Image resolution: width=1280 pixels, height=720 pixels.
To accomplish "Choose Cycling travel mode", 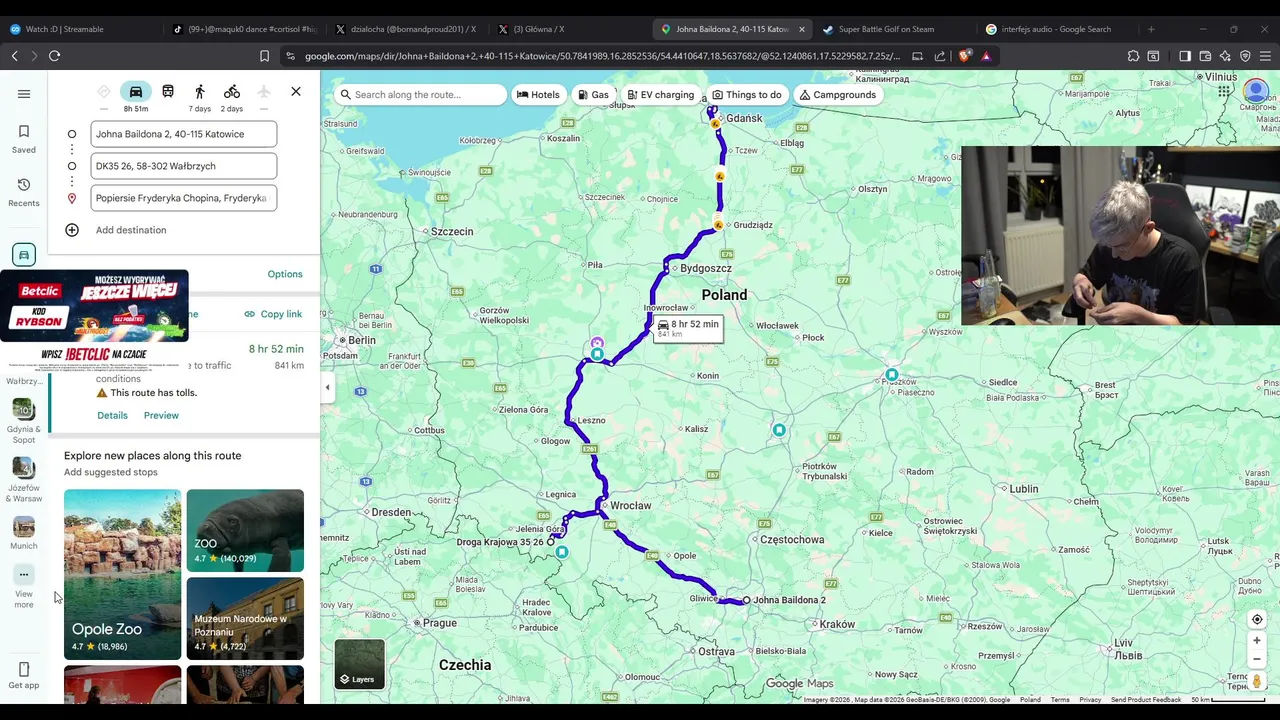I will pos(232,92).
